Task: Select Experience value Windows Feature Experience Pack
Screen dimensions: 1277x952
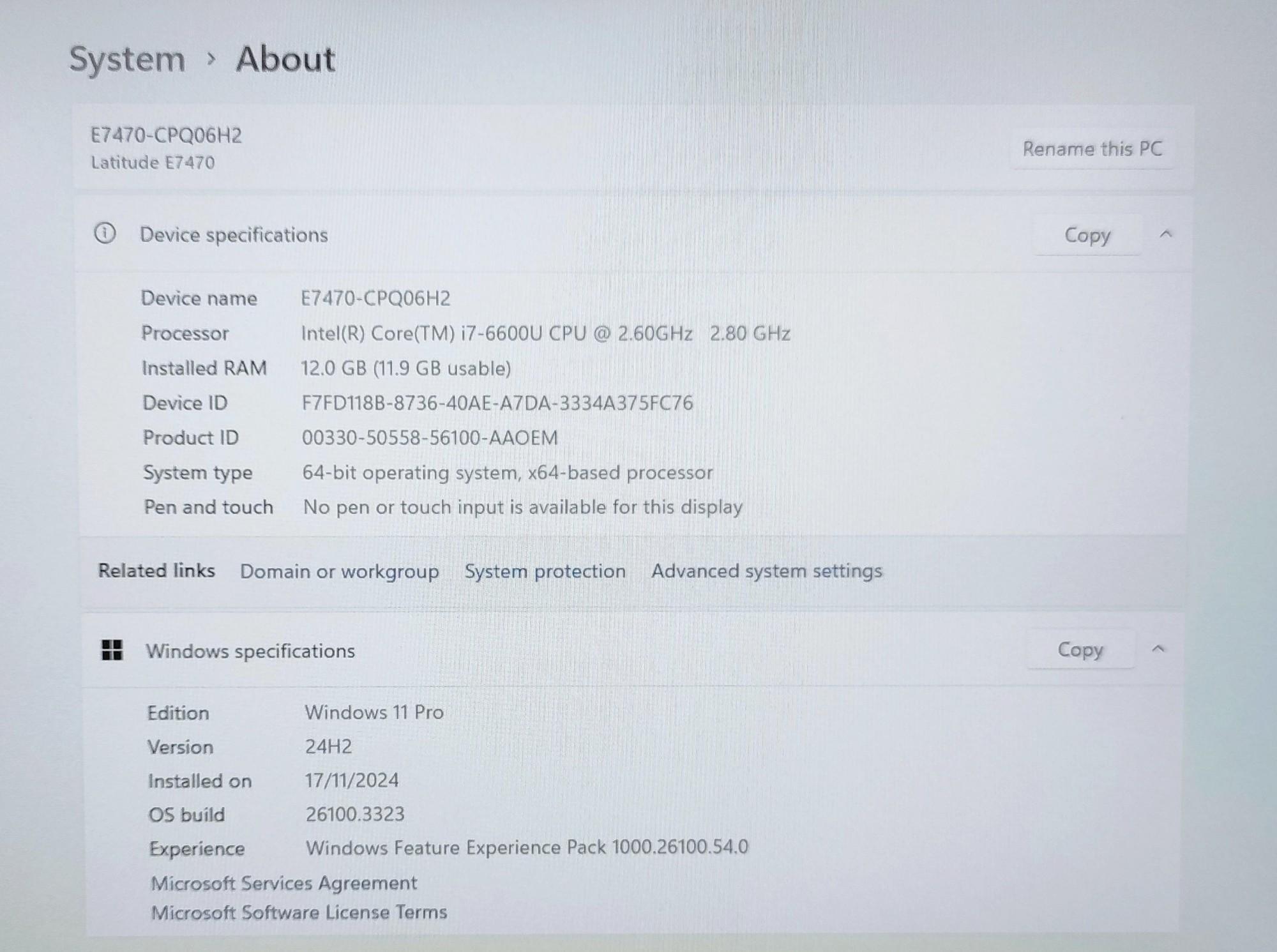Action: tap(527, 847)
